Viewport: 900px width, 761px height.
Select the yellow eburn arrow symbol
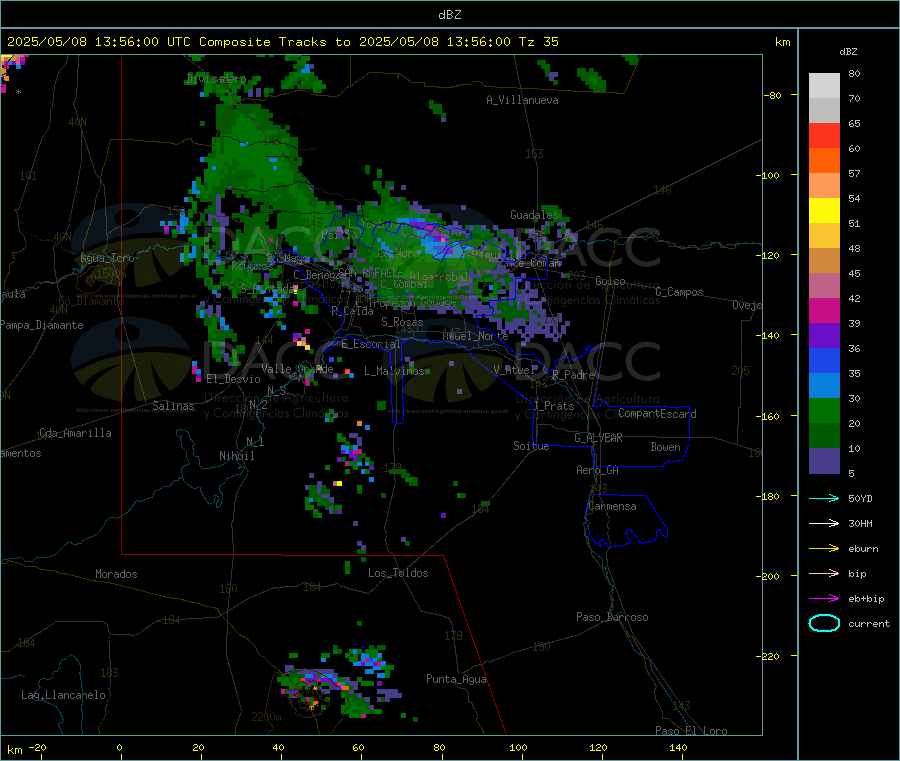tap(824, 549)
